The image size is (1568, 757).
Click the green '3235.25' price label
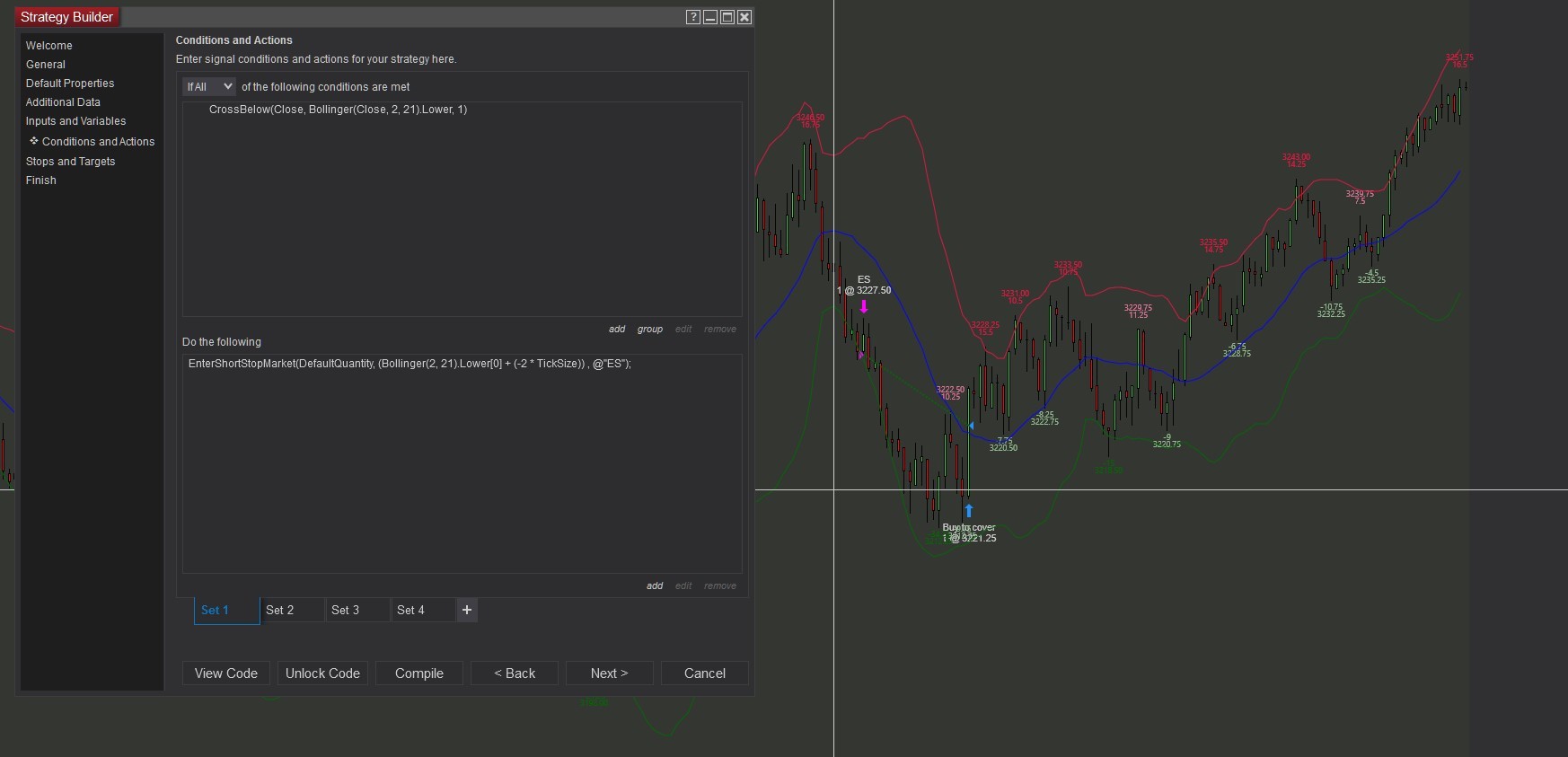pyautogui.click(x=1371, y=280)
